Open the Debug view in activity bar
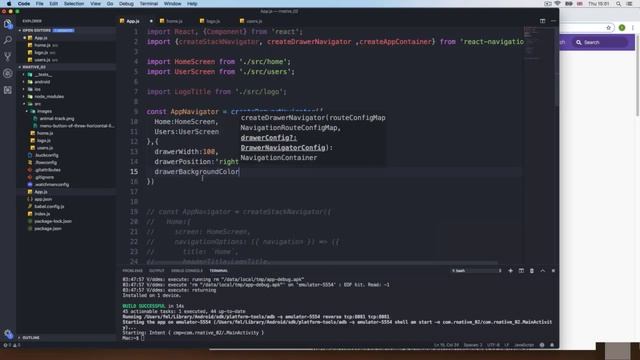This screenshot has height=360, width=640. click(x=8, y=73)
